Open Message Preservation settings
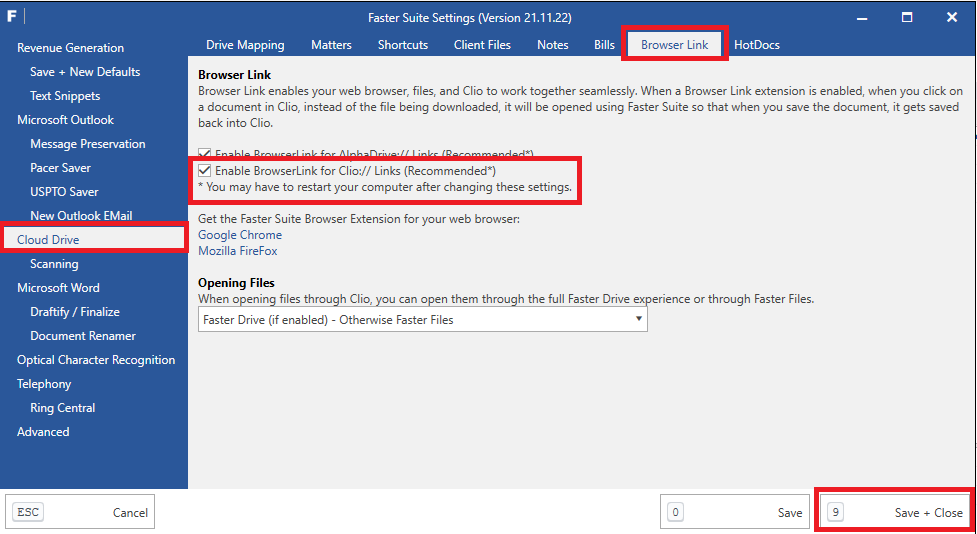This screenshot has width=977, height=534. (88, 144)
